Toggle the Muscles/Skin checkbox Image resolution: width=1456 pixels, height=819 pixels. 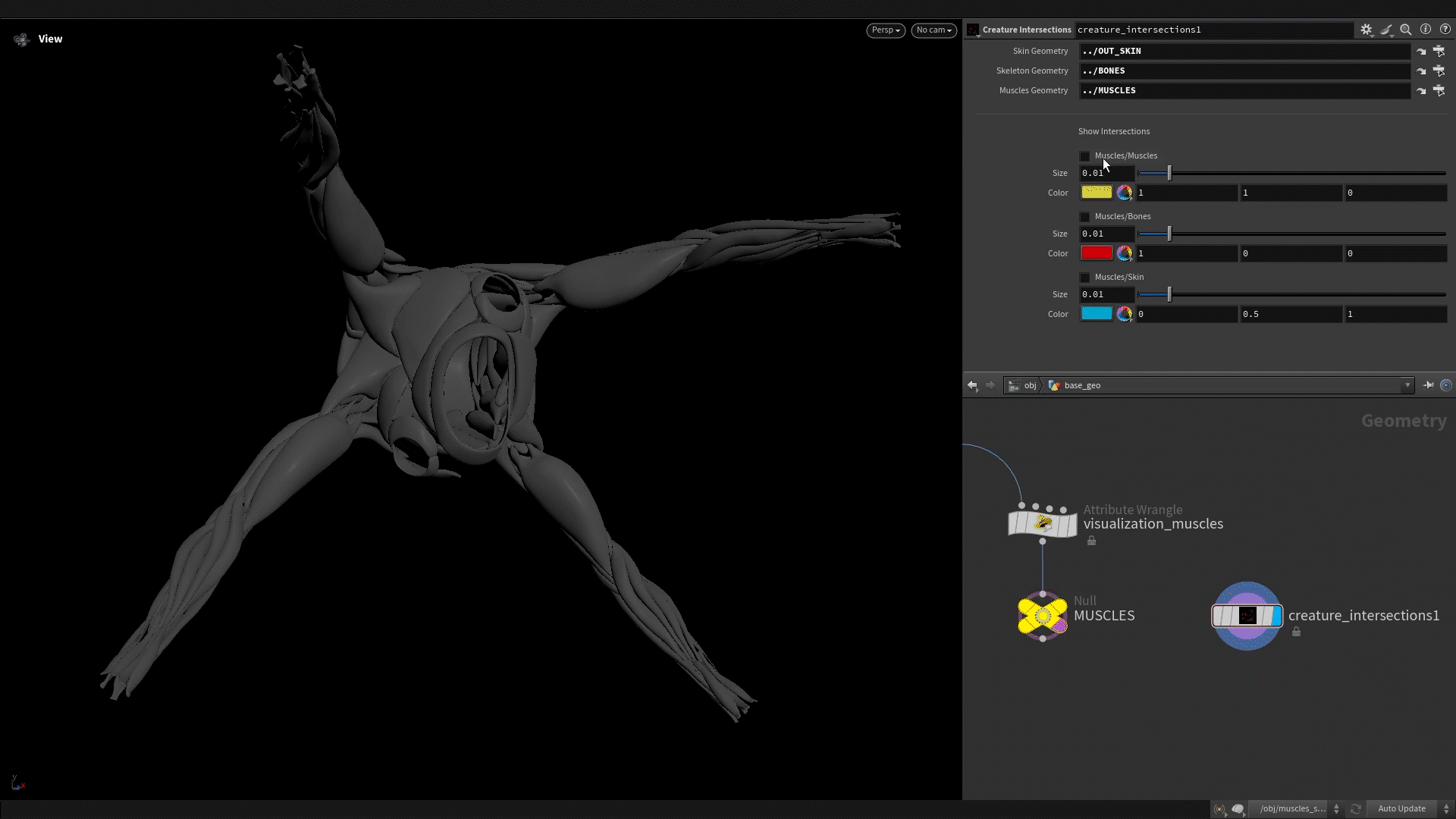1084,278
